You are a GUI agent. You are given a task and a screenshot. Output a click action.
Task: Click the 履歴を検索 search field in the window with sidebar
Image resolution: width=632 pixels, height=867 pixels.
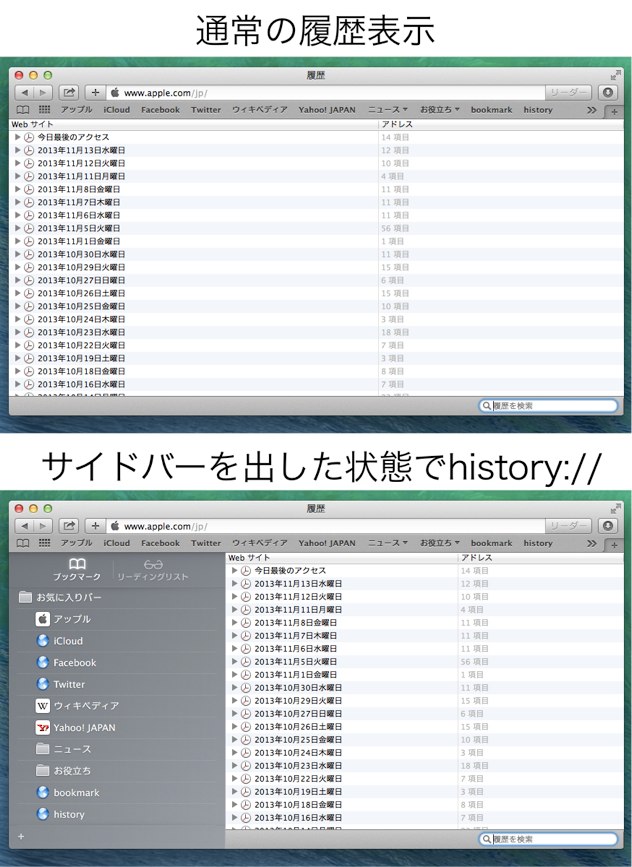click(547, 839)
